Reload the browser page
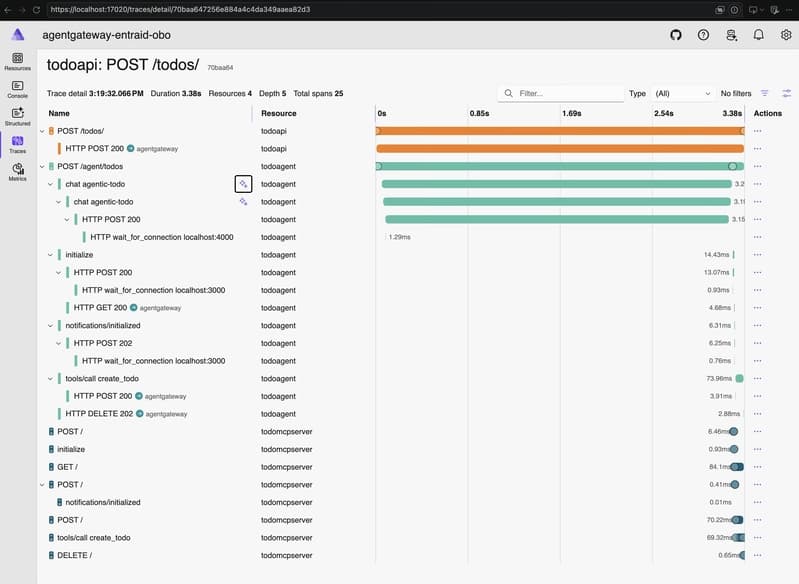Viewport: 799px width, 584px height. (x=36, y=10)
